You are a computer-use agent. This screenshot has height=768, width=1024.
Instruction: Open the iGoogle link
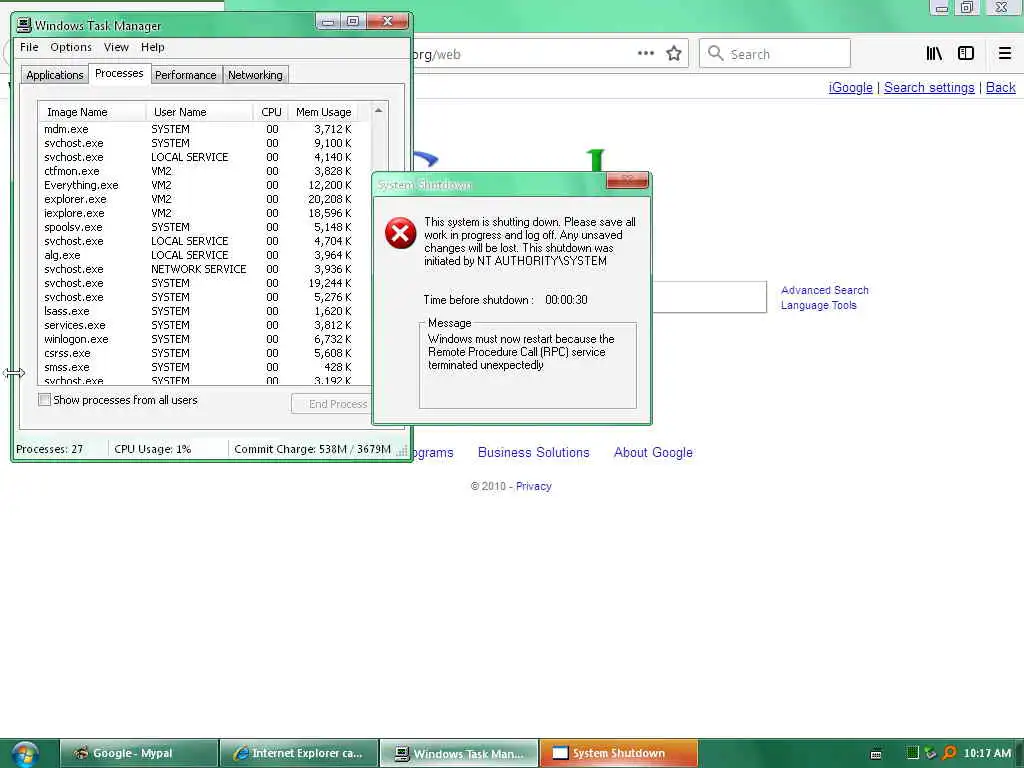tap(850, 88)
